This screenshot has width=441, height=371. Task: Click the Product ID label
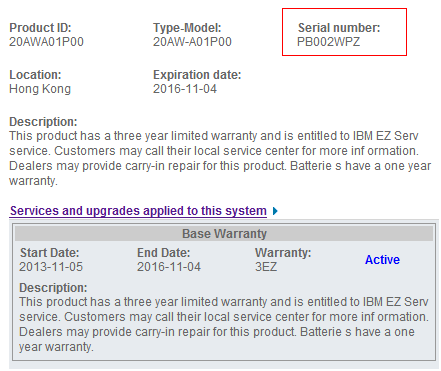click(40, 28)
